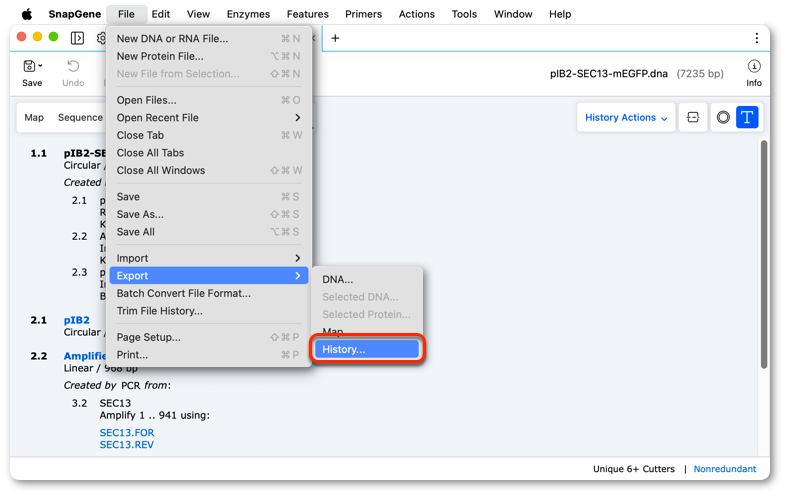Switch to circular graphic history view

click(x=723, y=117)
